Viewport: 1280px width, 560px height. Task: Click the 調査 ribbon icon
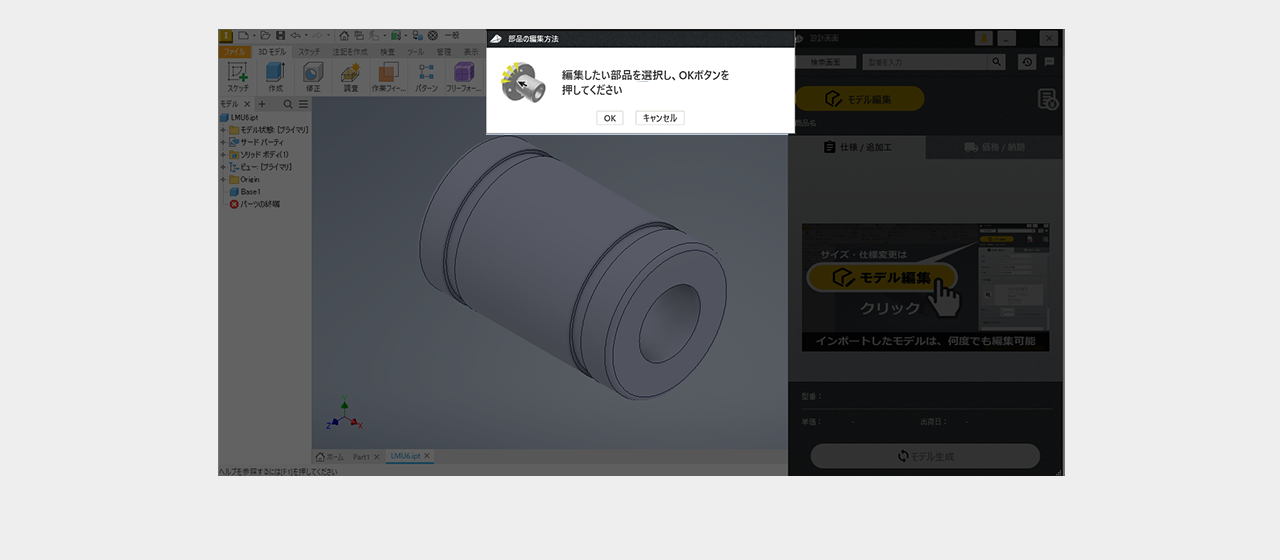351,73
